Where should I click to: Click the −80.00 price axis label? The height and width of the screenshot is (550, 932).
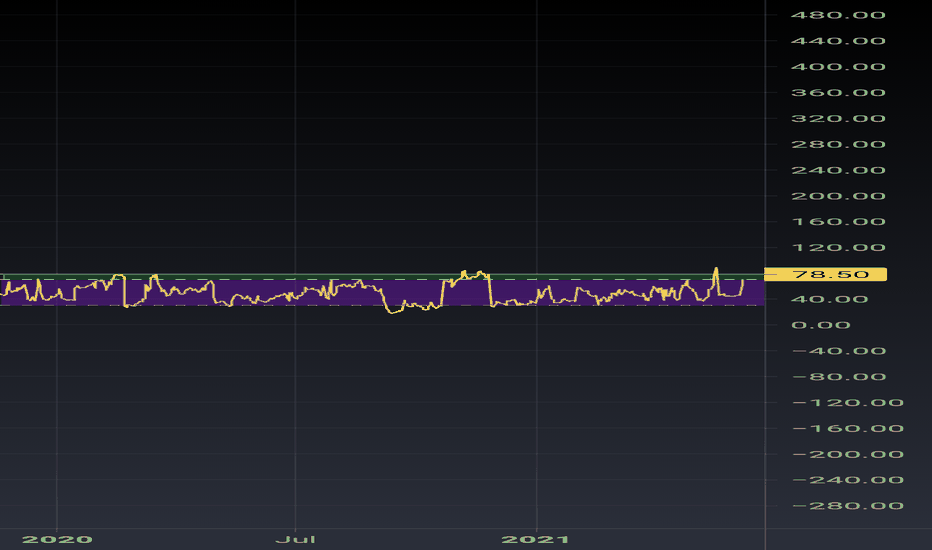pyautogui.click(x=839, y=377)
